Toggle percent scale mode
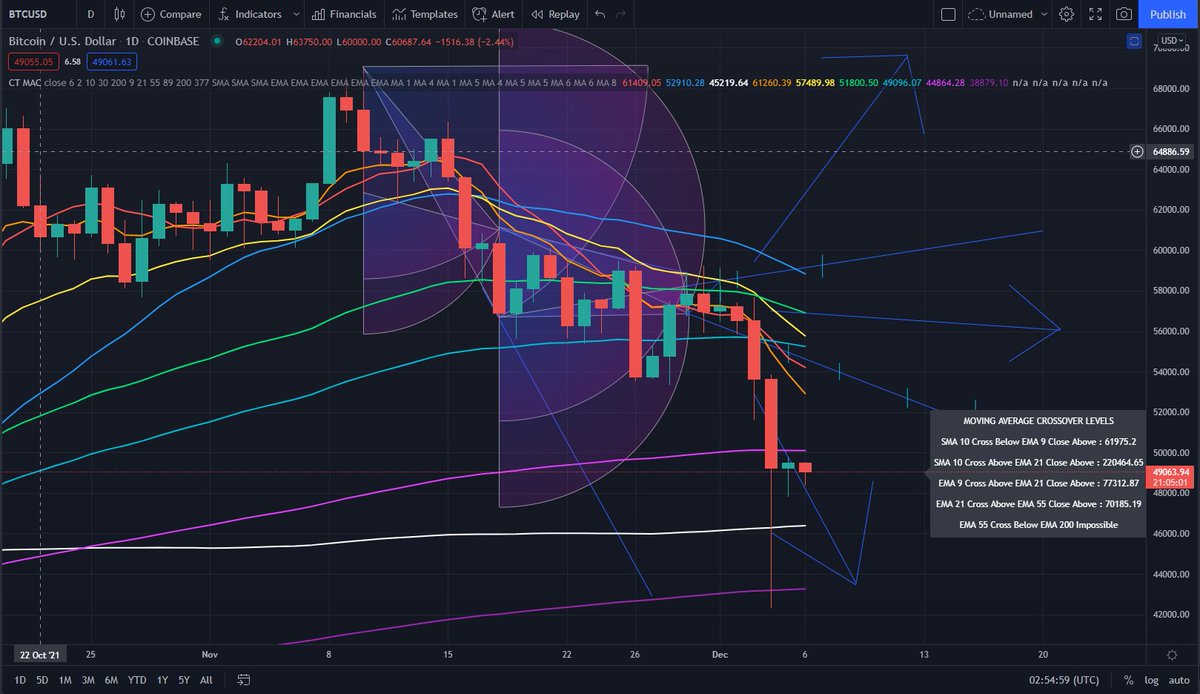 1127,680
